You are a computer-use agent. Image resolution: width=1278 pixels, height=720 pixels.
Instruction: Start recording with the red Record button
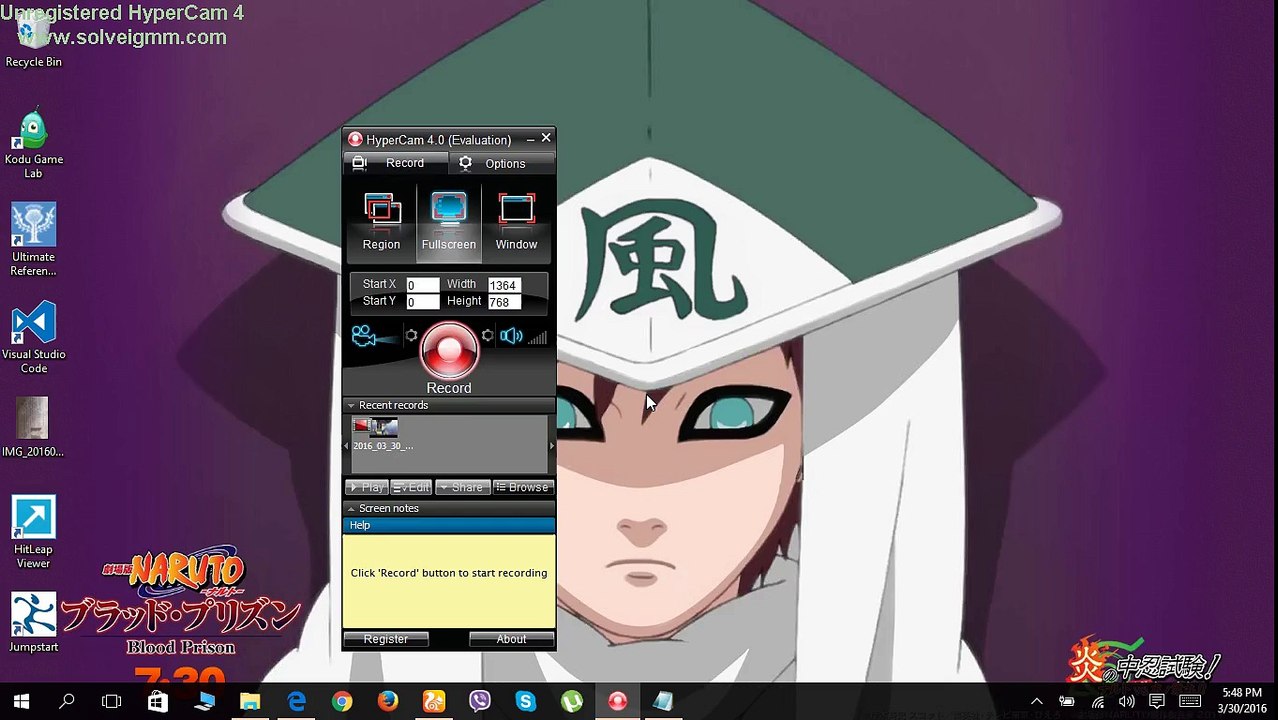point(449,351)
